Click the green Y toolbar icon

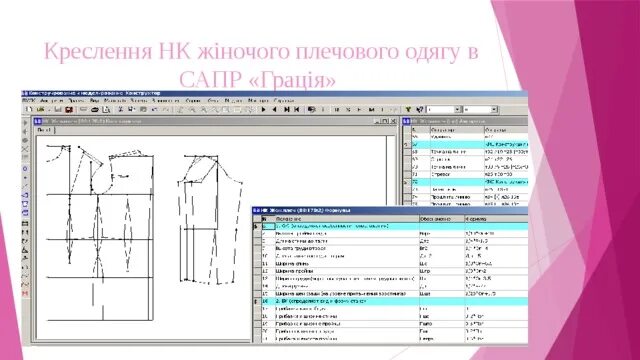point(408,109)
